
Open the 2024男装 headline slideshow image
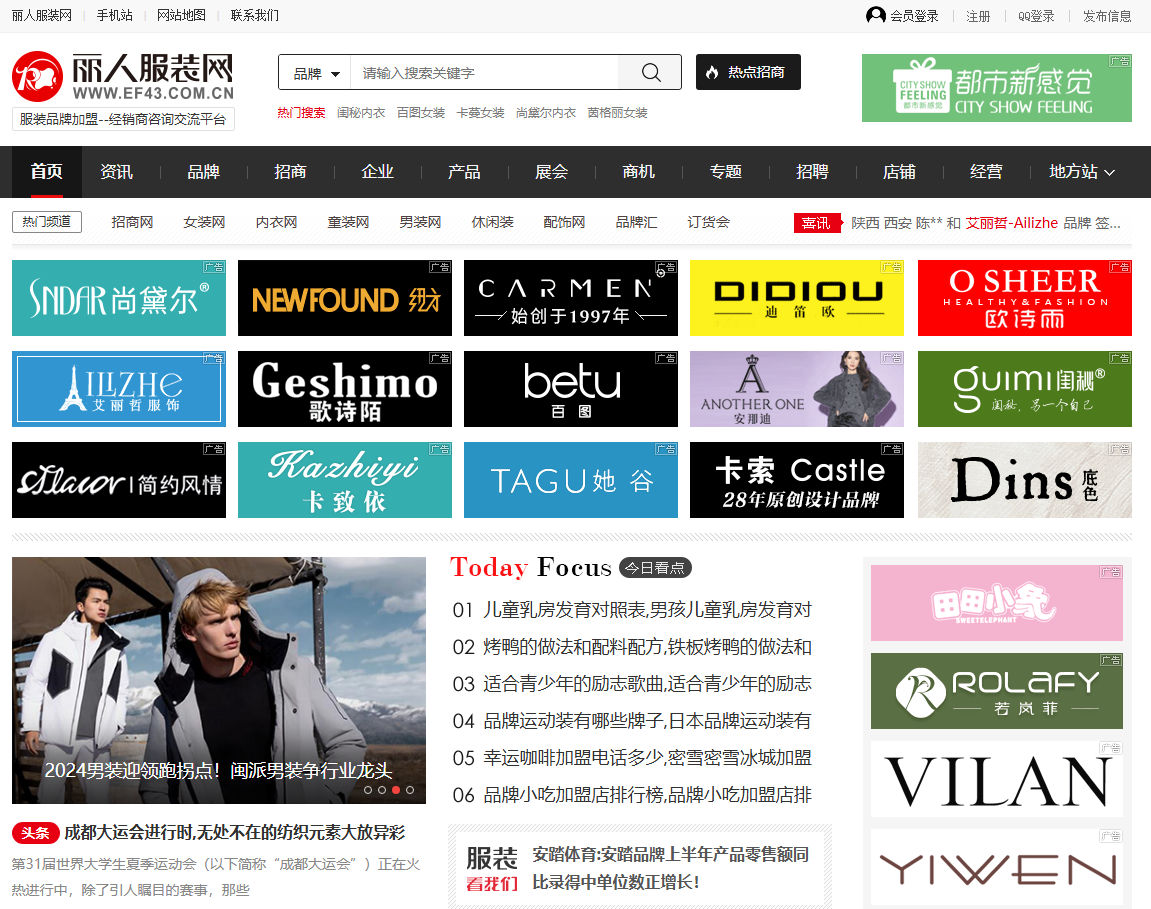coord(219,680)
